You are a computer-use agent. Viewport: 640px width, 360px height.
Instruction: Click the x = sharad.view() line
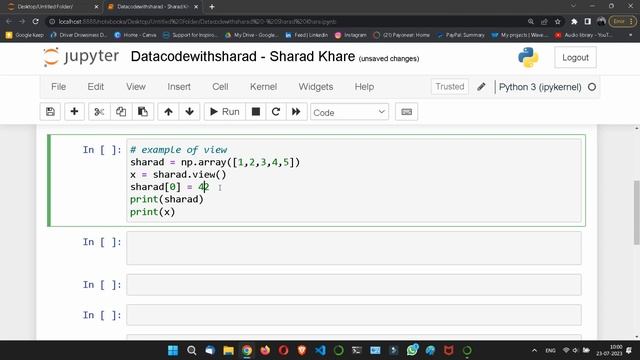(178, 175)
